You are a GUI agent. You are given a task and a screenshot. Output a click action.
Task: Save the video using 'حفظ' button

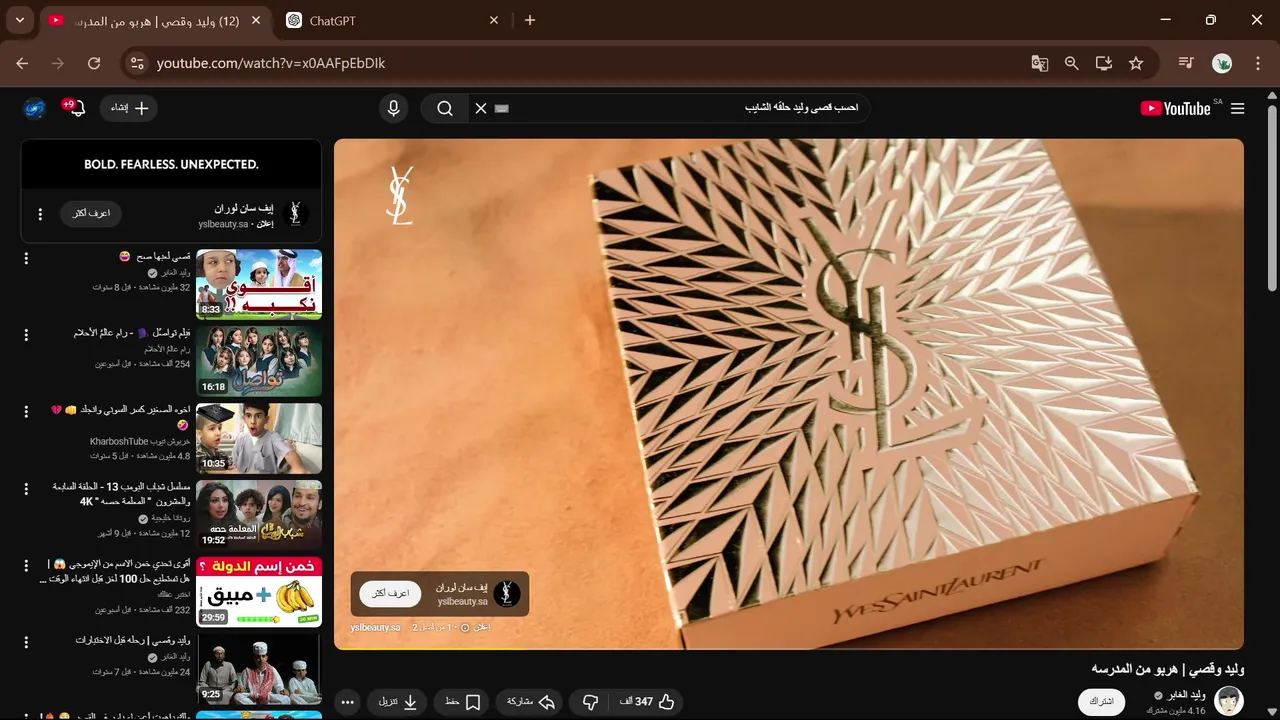point(463,702)
